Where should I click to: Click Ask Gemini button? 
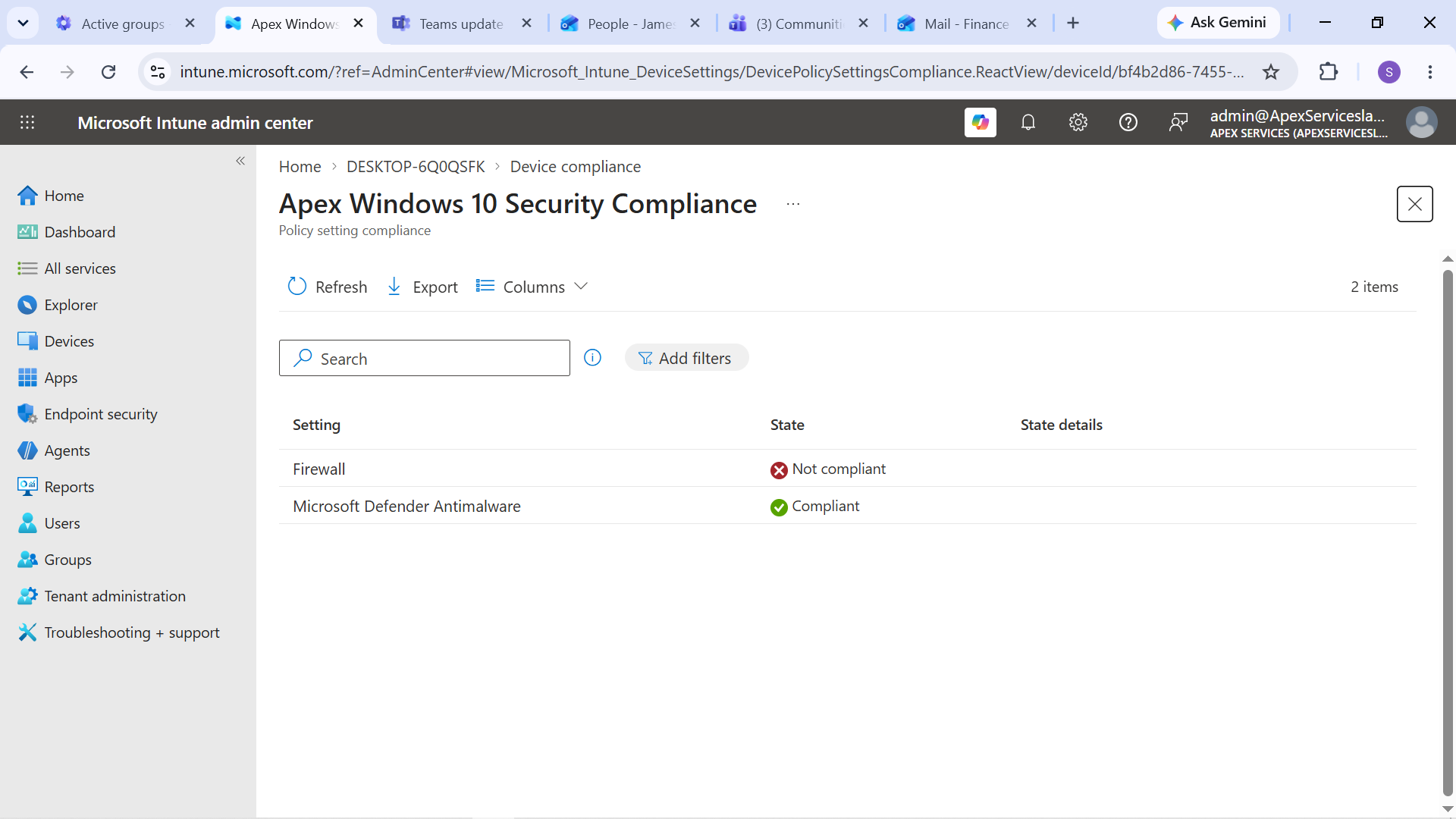tap(1218, 23)
